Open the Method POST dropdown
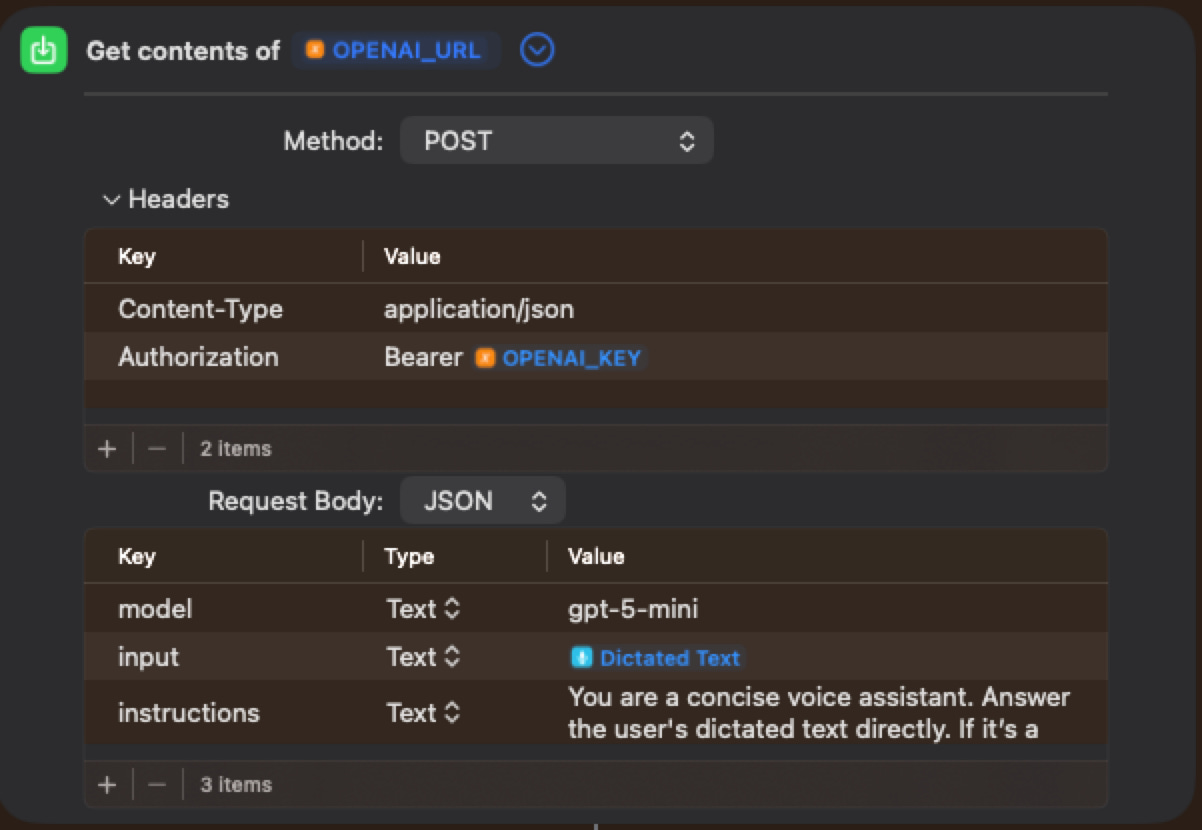Screen dimensions: 1202x830 click(x=556, y=141)
